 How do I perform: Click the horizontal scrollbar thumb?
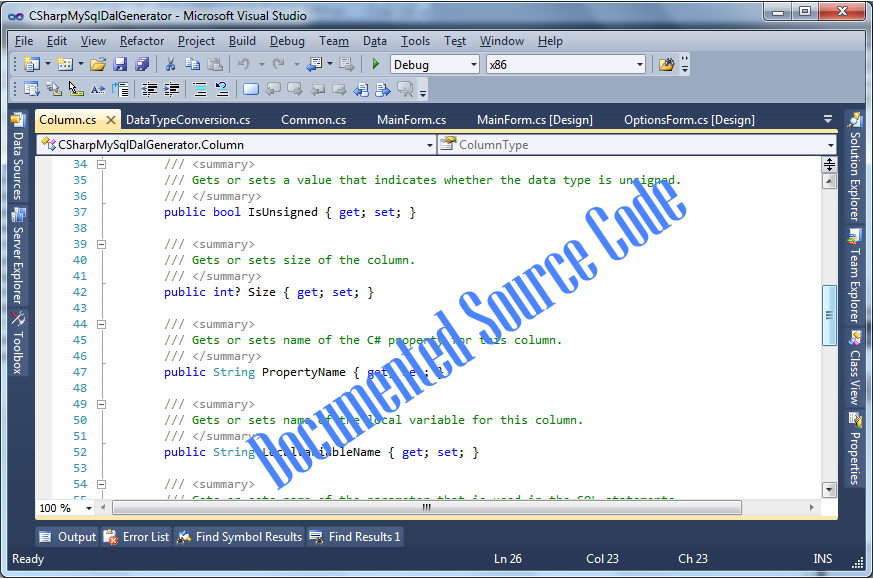point(427,508)
